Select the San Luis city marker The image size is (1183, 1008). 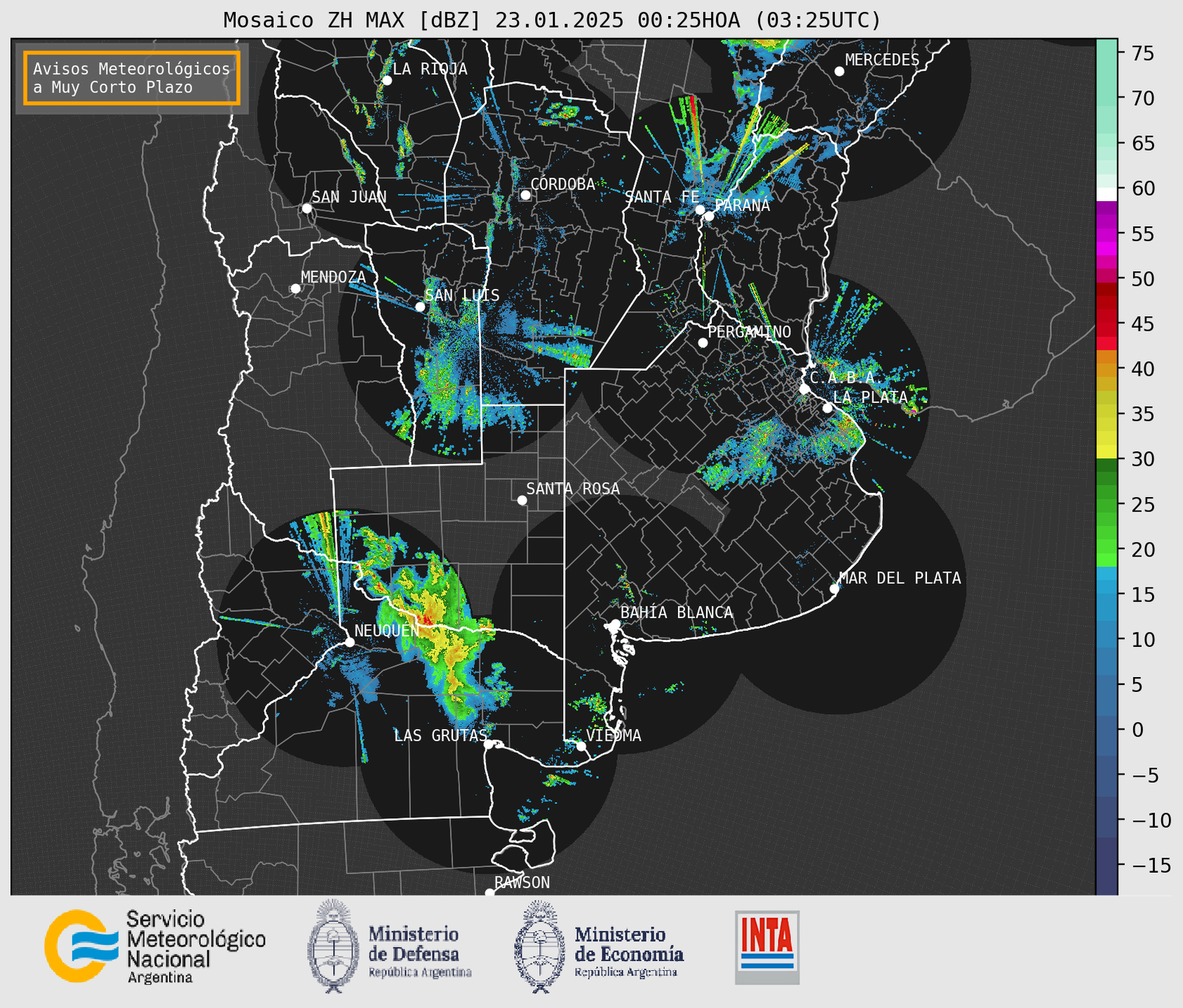point(420,307)
